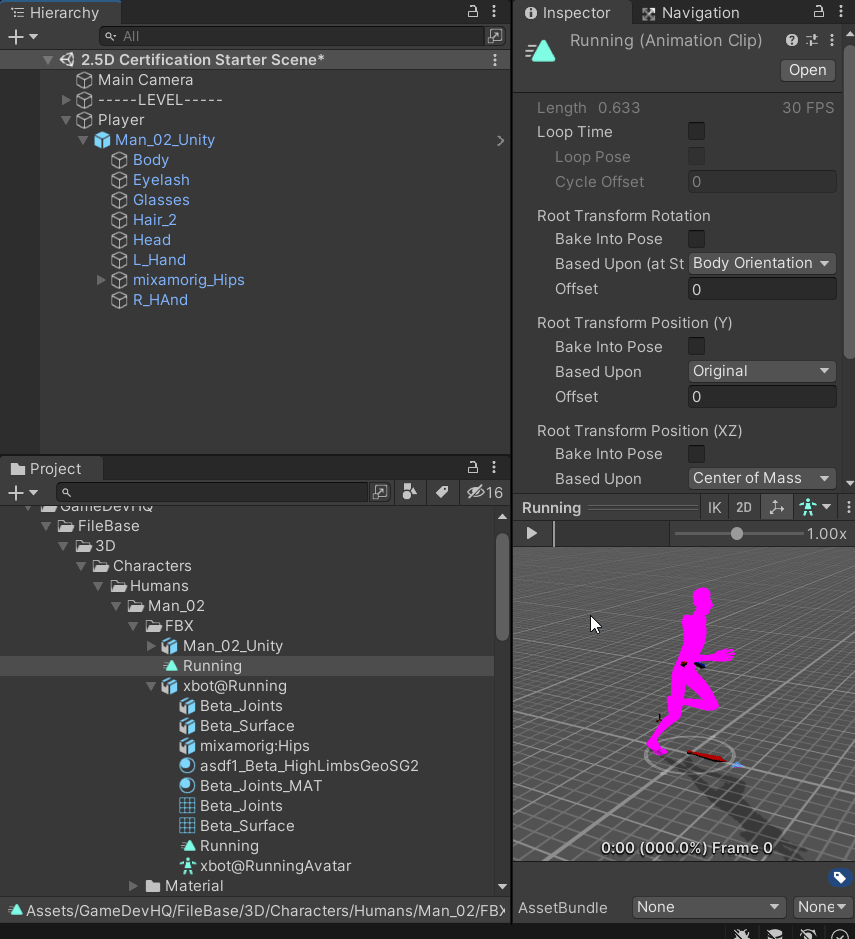Click the asset label tag icon
The image size is (855, 939).
coord(839,877)
